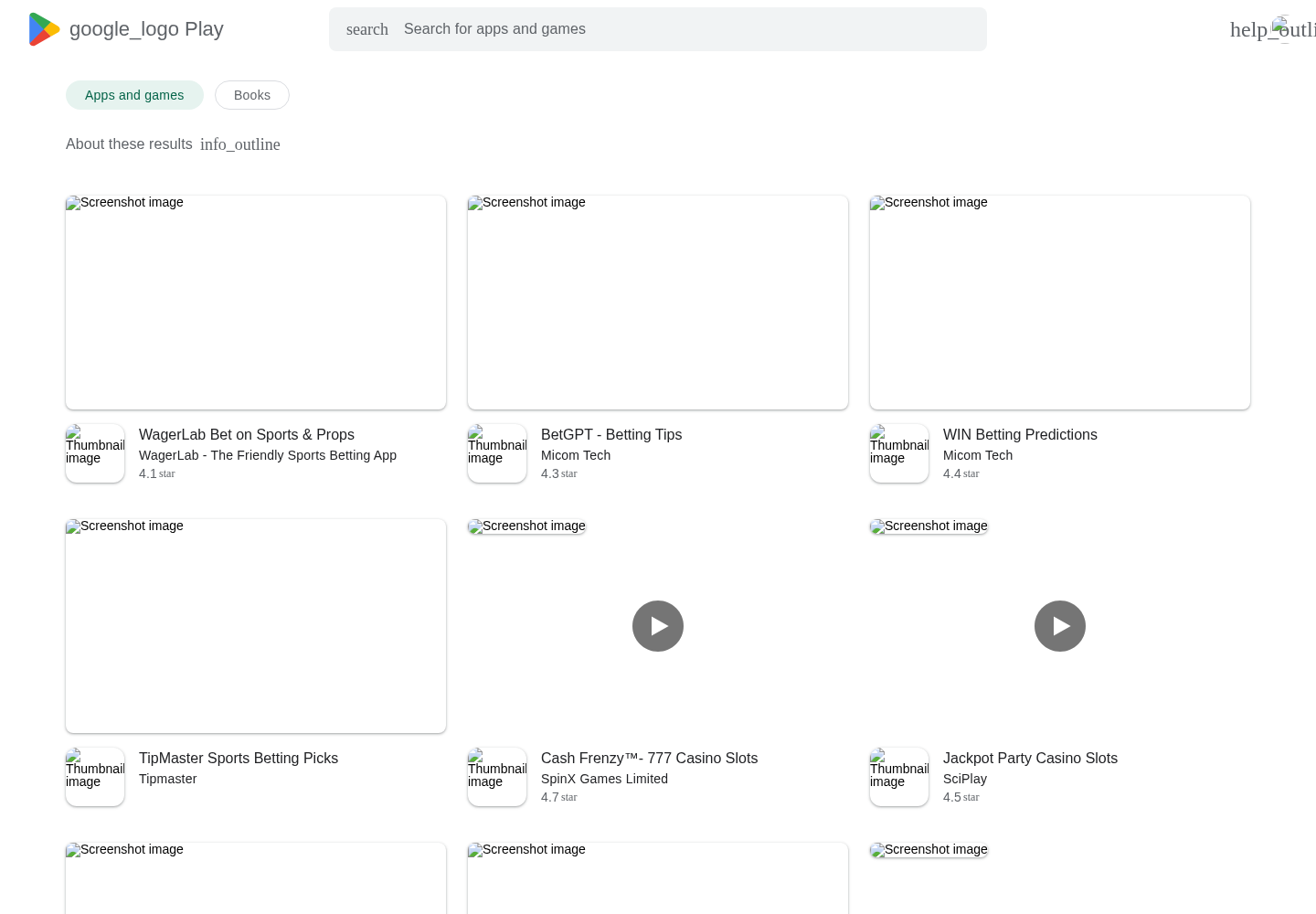Click the Tipmaster developer name

click(x=168, y=779)
